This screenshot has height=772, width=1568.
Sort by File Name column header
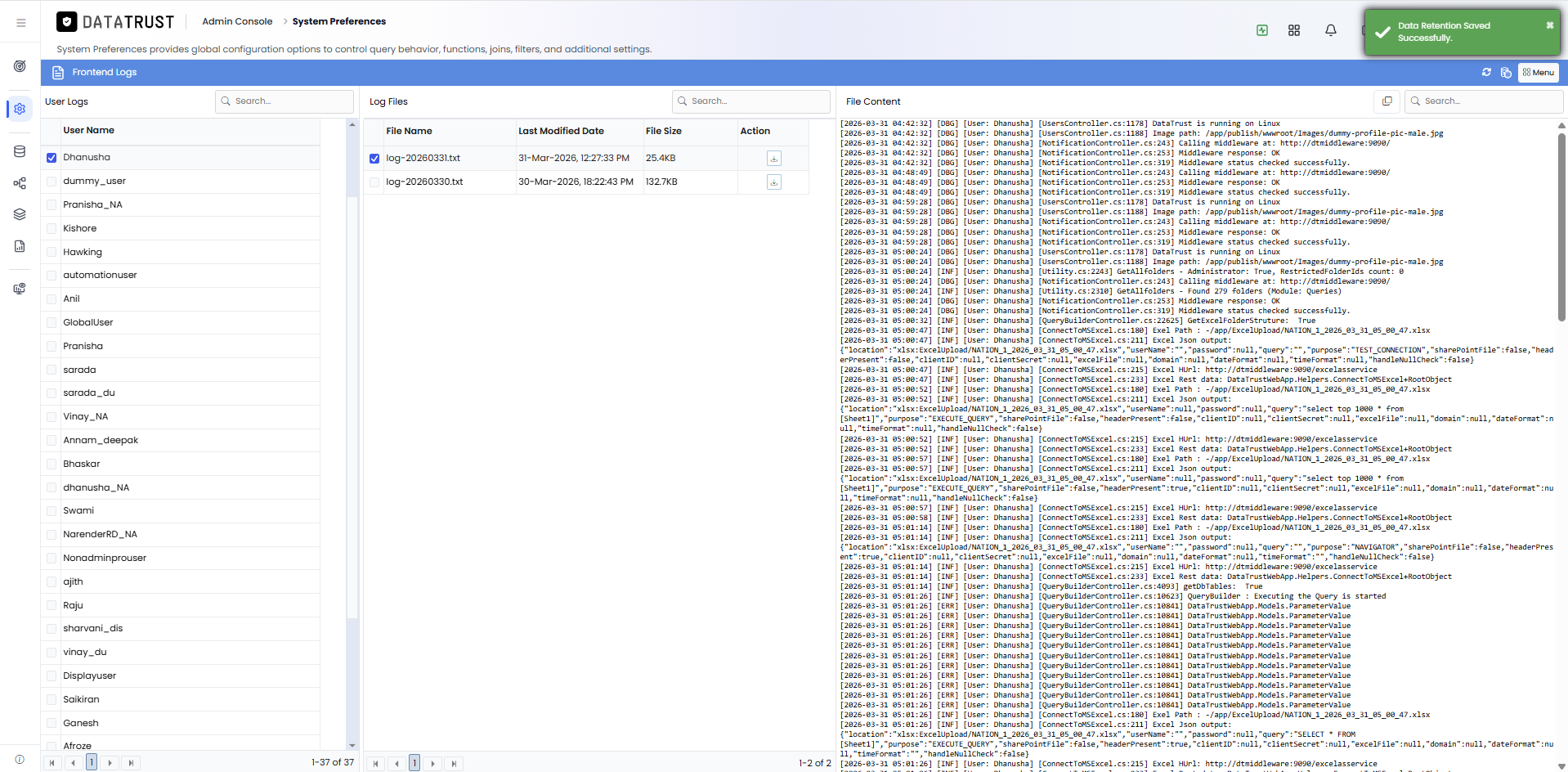pyautogui.click(x=409, y=131)
